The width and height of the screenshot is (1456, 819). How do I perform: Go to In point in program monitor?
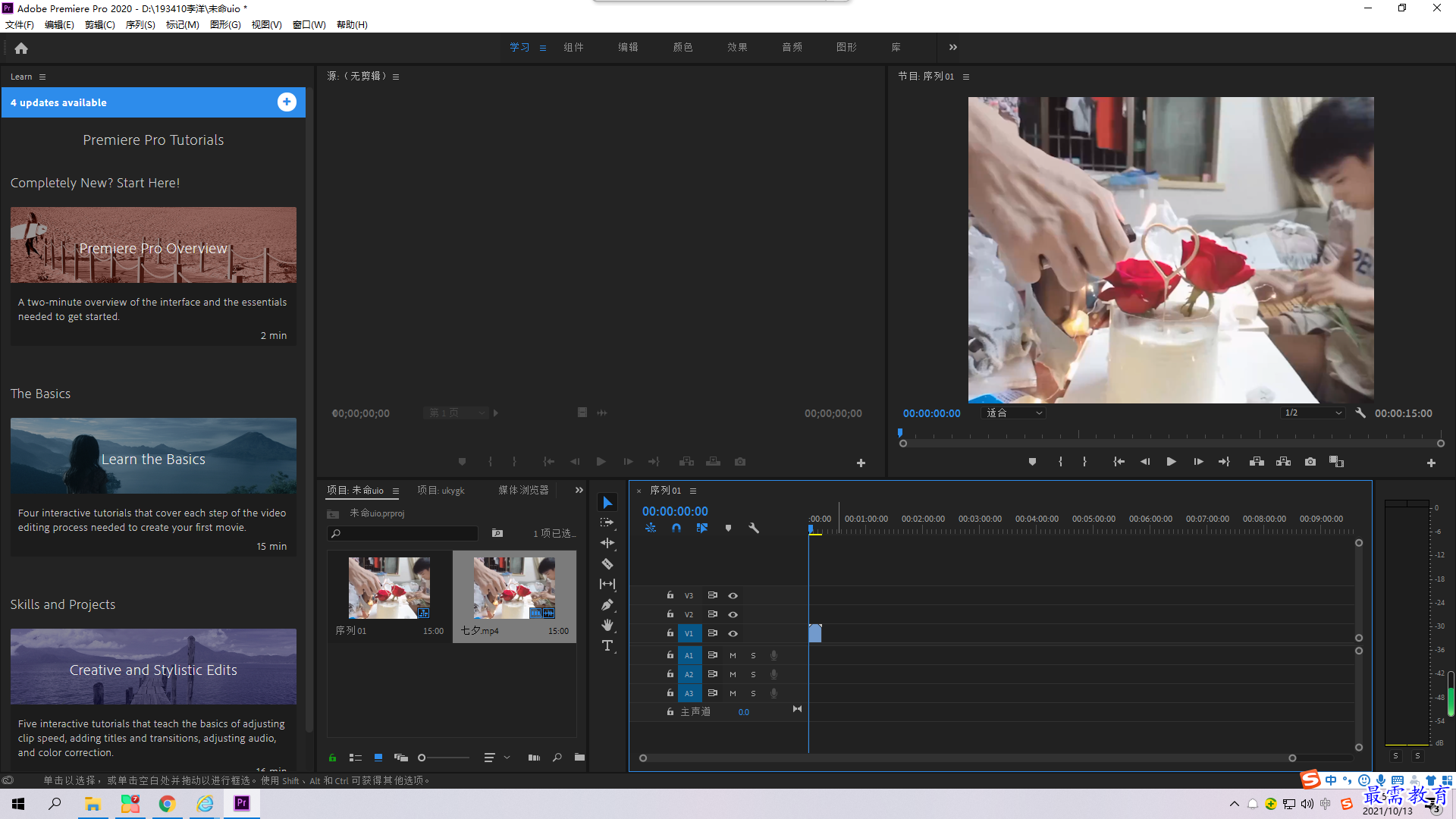[1119, 462]
